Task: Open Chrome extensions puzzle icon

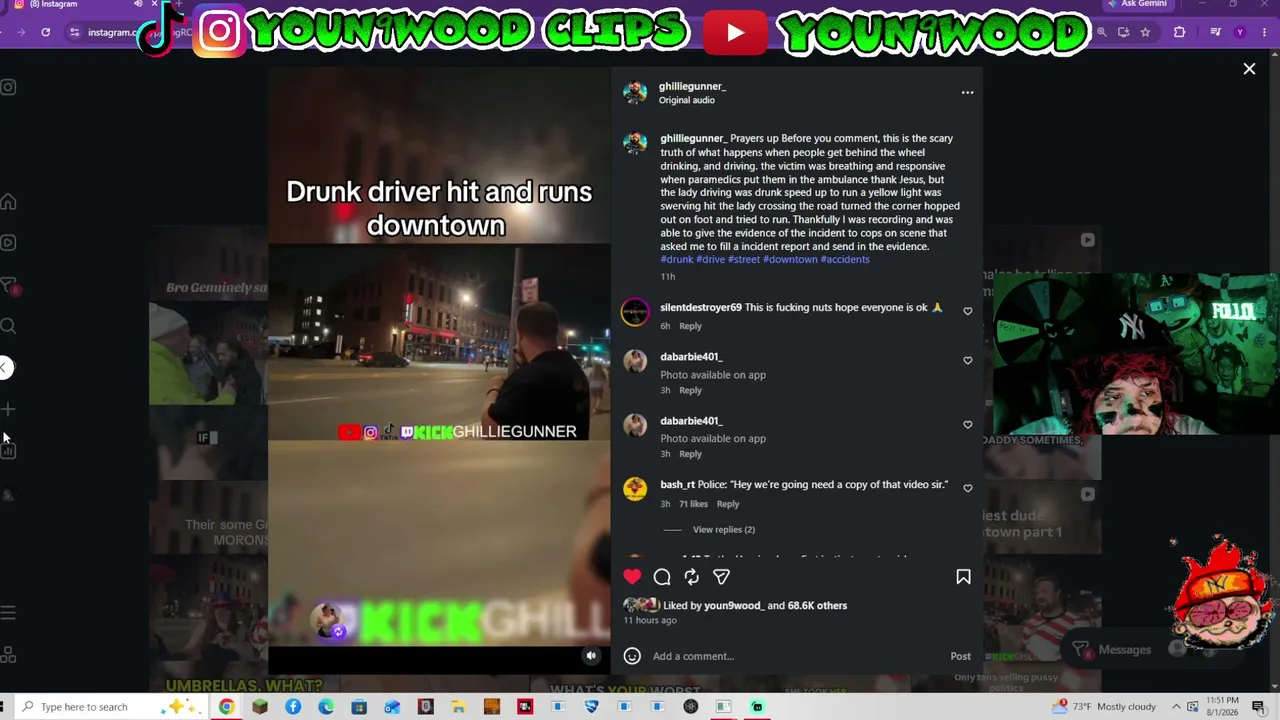Action: [x=1179, y=32]
